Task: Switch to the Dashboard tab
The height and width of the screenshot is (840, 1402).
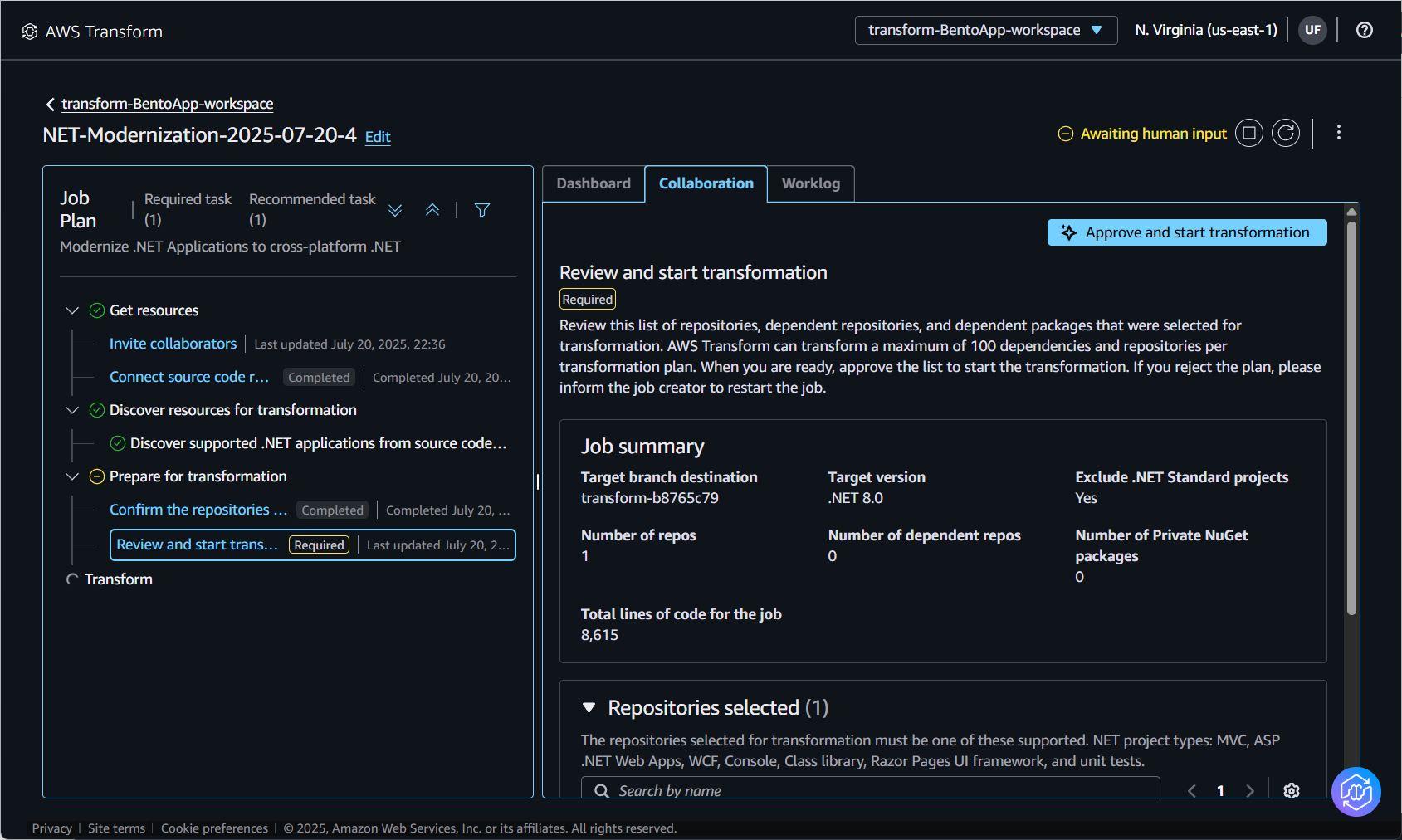Action: tap(594, 183)
